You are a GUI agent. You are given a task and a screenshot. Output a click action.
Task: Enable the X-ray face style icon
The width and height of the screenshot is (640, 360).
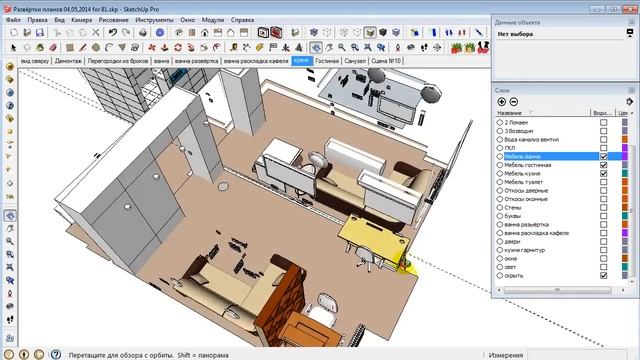pyautogui.click(x=313, y=33)
